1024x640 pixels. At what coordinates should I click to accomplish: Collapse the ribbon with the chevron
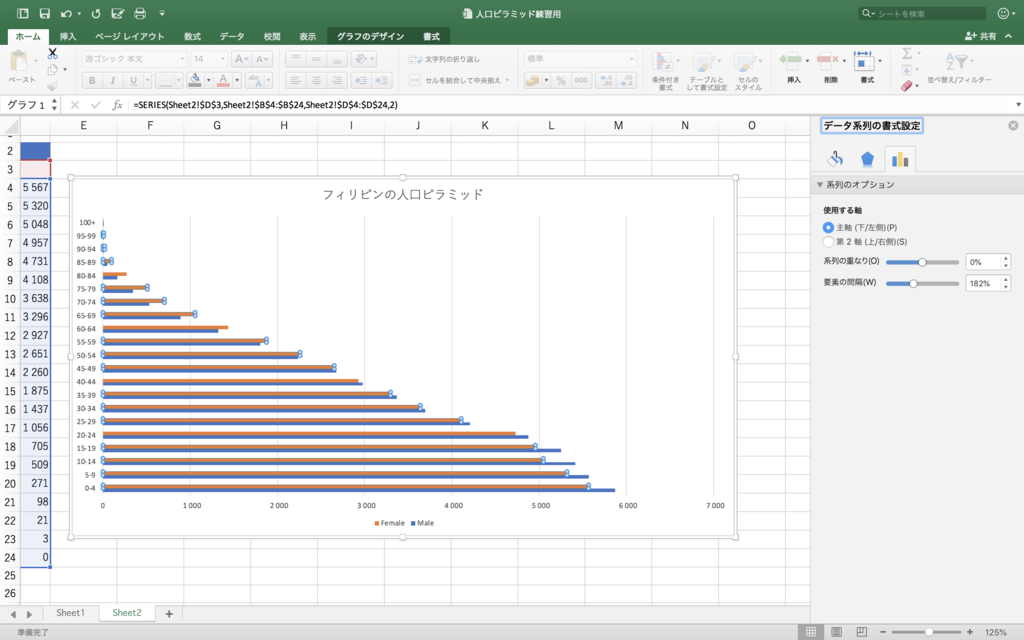(1008, 36)
